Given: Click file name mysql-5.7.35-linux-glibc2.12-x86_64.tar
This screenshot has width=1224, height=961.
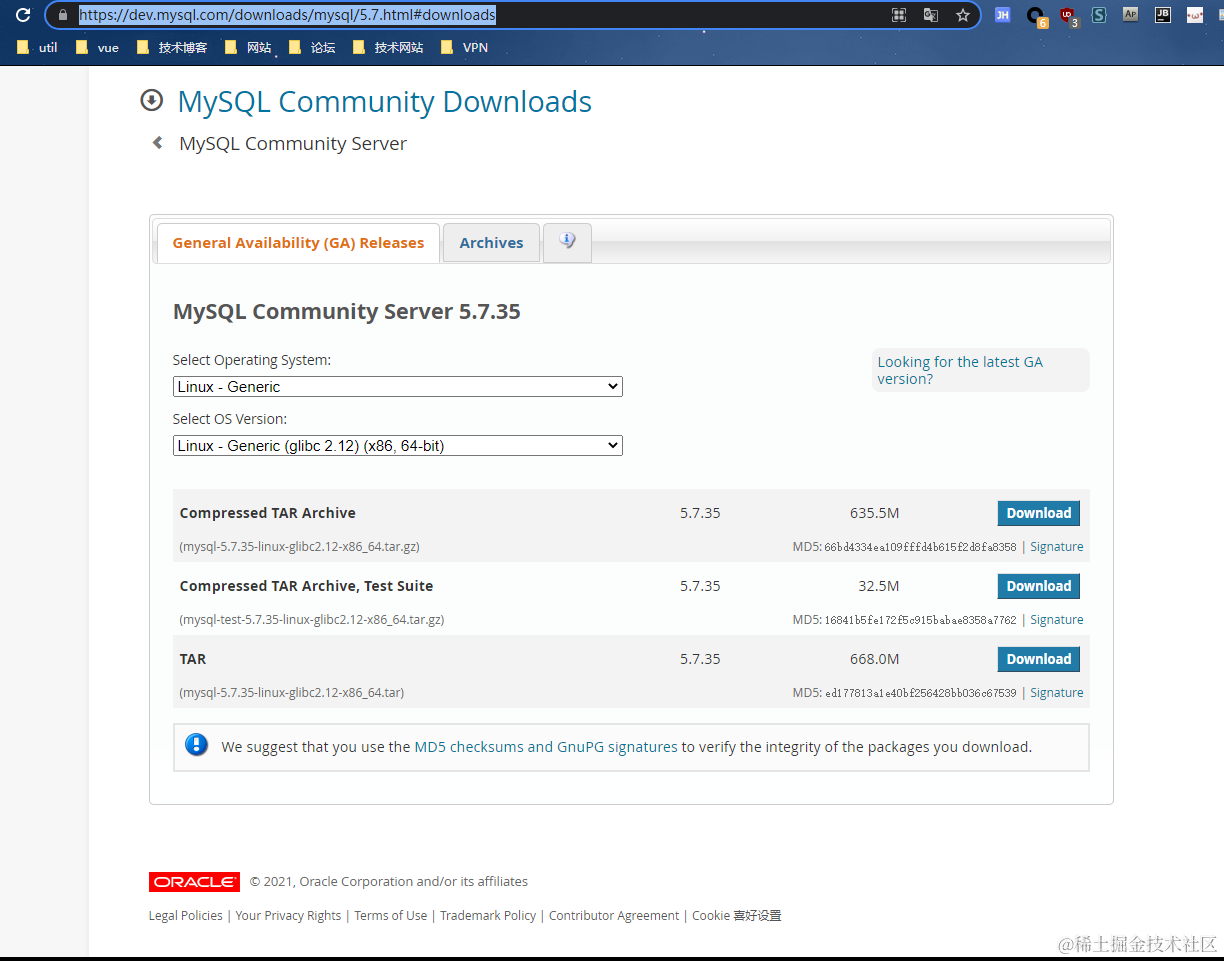Looking at the screenshot, I should tap(292, 693).
